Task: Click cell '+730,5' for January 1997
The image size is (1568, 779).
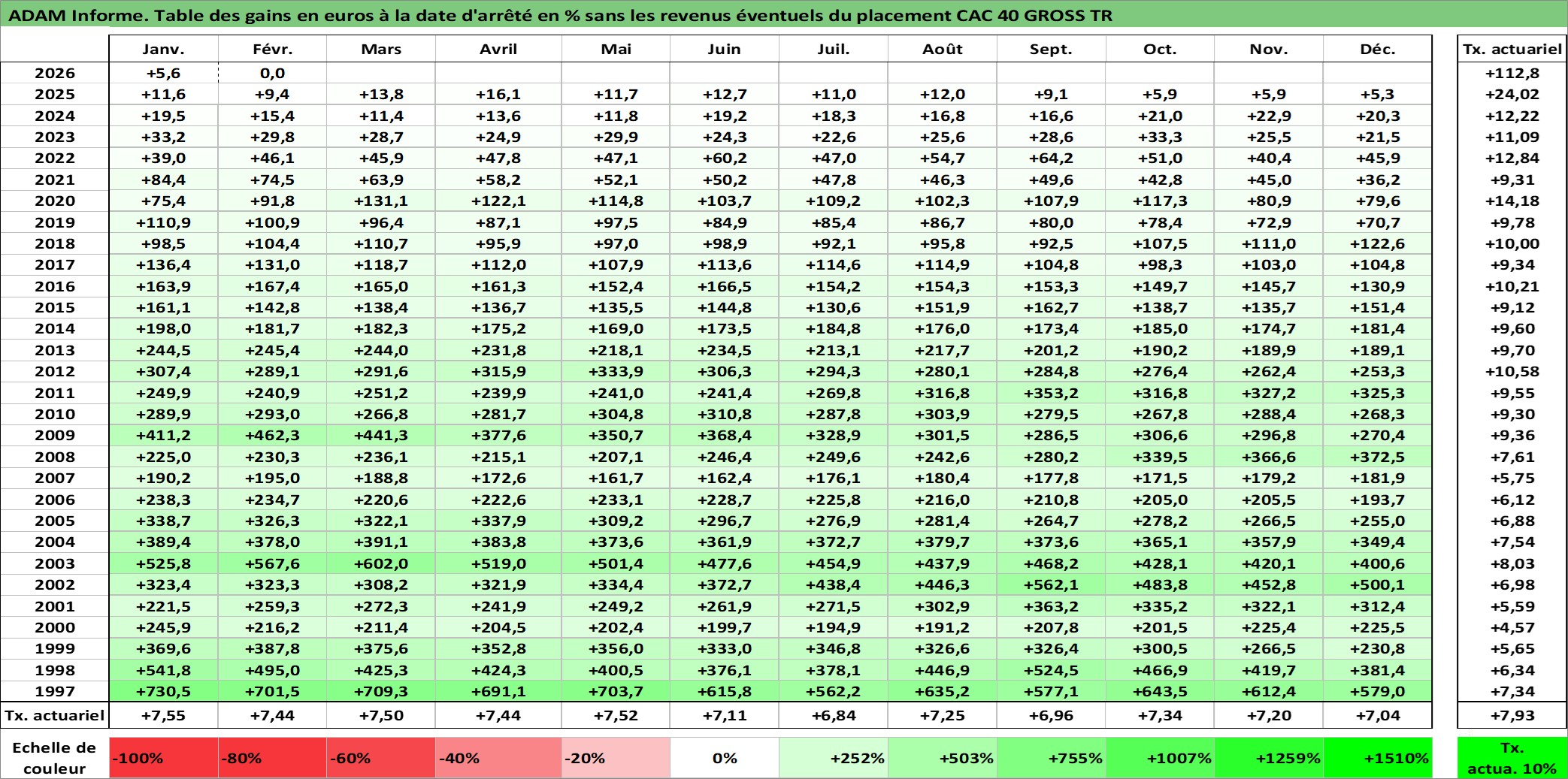Action: [163, 691]
